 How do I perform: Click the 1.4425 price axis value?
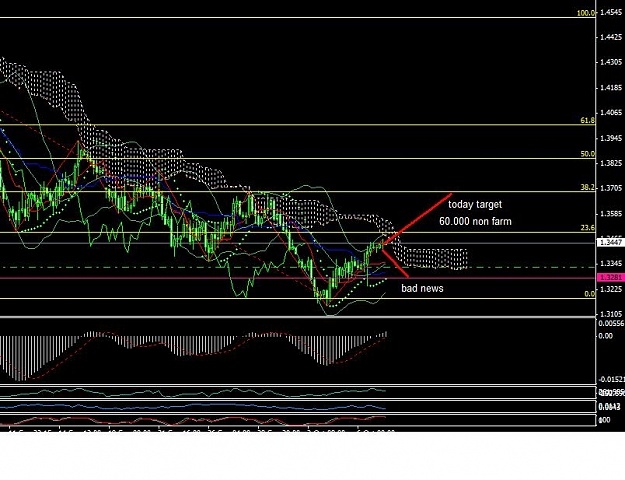tap(611, 37)
